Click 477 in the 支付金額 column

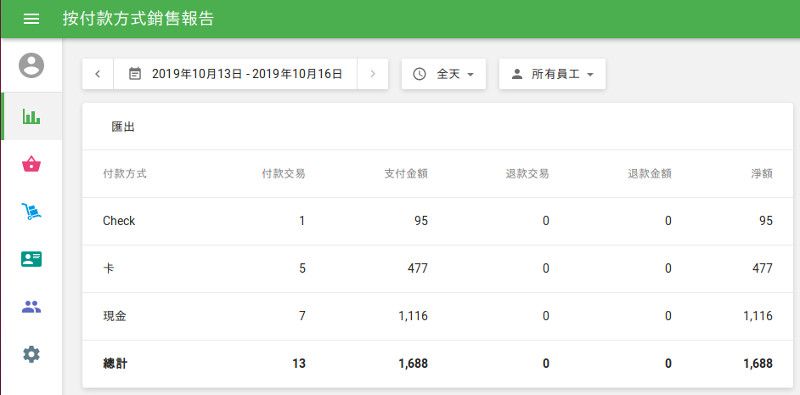417,268
